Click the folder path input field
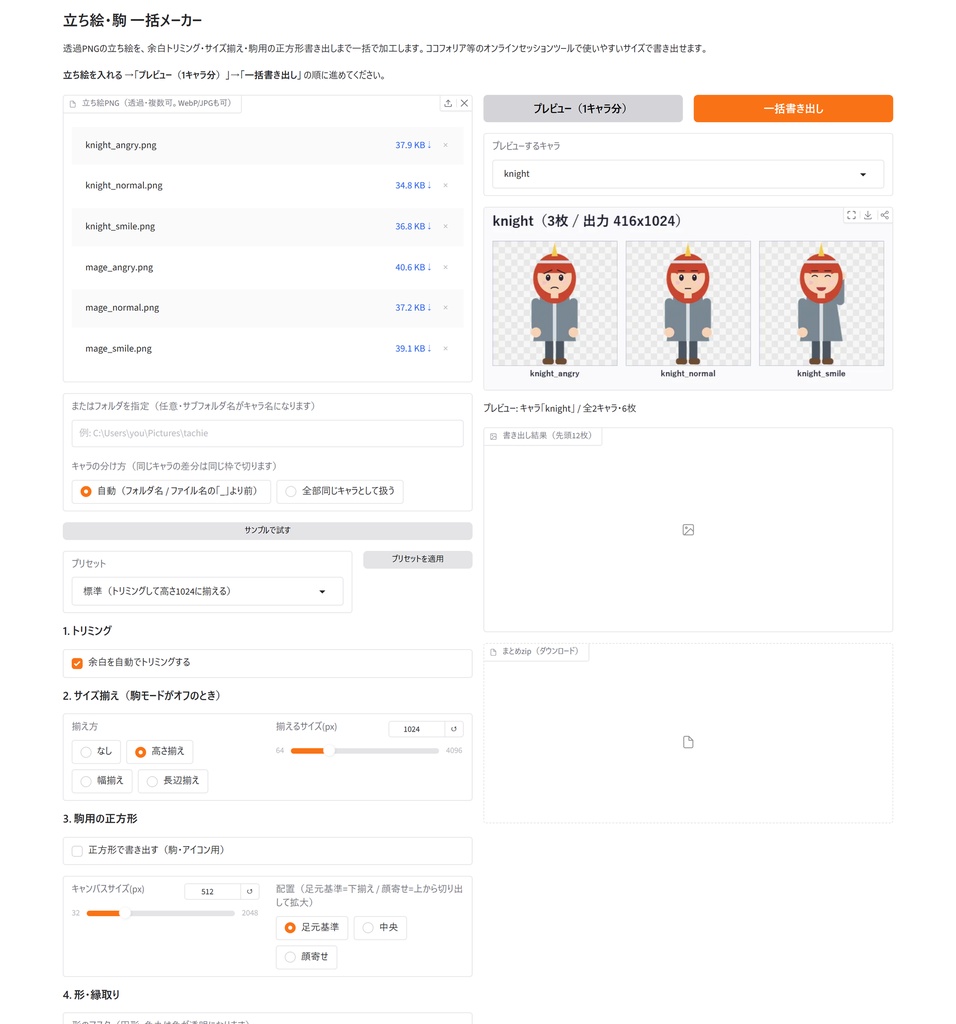Viewport: 956px width, 1024px height. [267, 434]
